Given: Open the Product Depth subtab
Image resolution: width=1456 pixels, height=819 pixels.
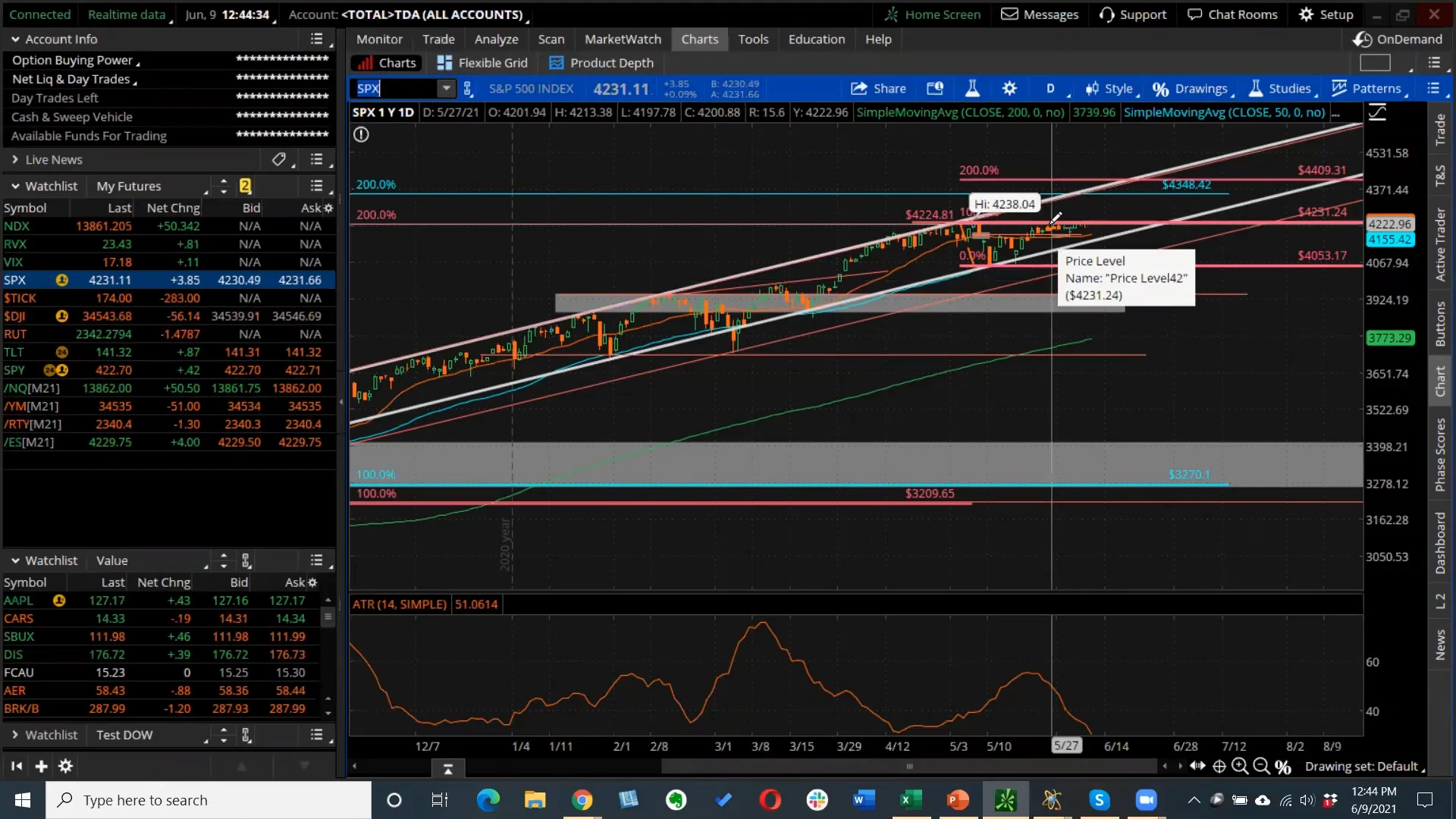Looking at the screenshot, I should point(601,63).
